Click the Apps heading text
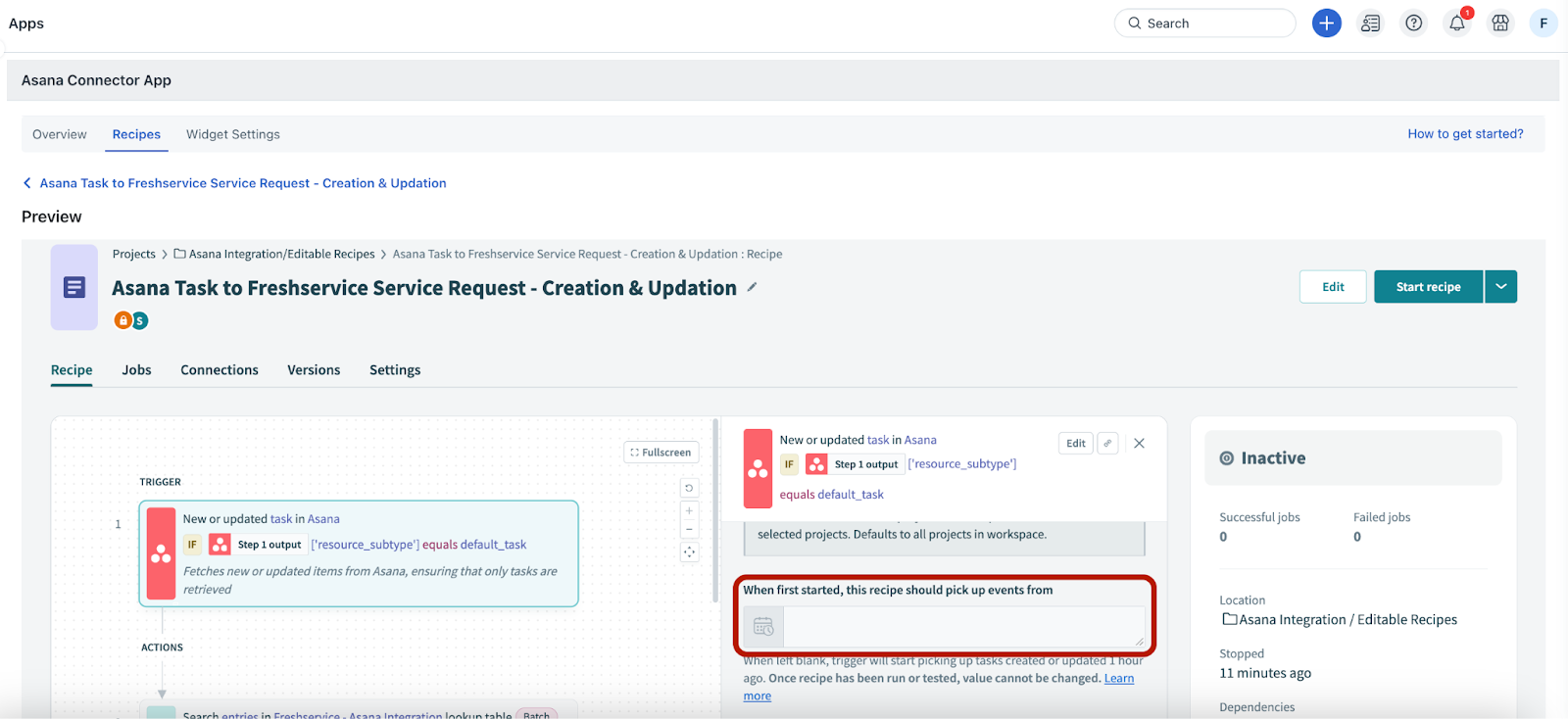 tap(26, 24)
